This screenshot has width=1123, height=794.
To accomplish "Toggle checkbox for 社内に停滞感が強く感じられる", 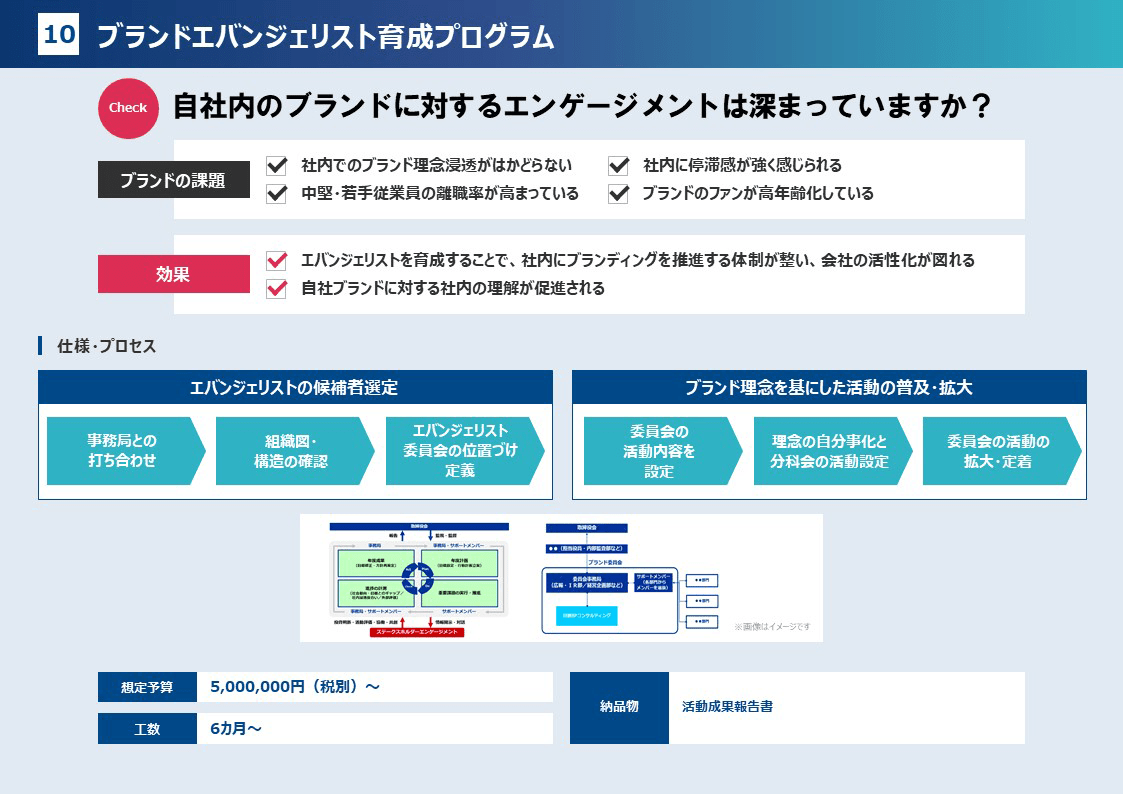I will click(x=618, y=165).
